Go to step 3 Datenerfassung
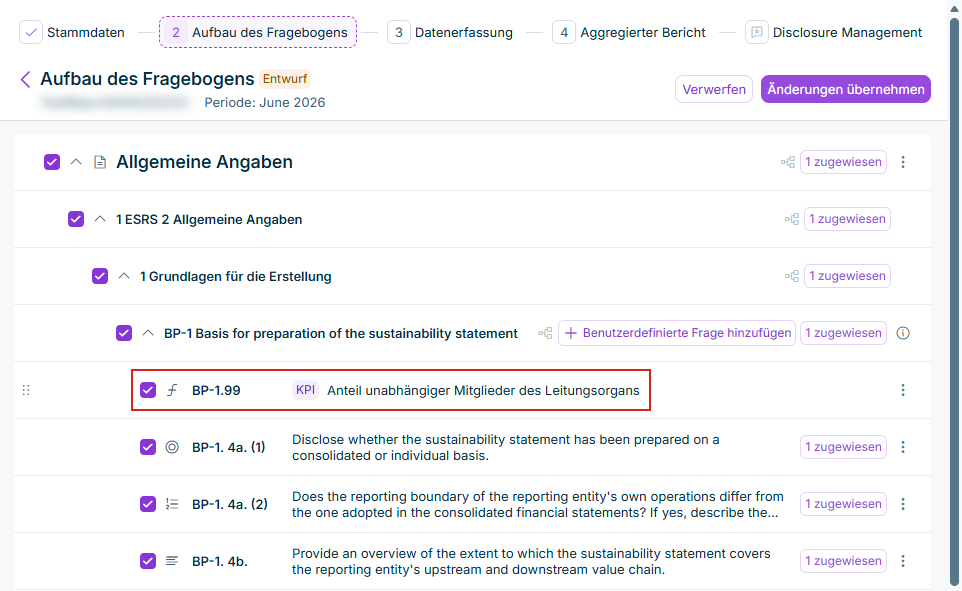 pos(450,33)
